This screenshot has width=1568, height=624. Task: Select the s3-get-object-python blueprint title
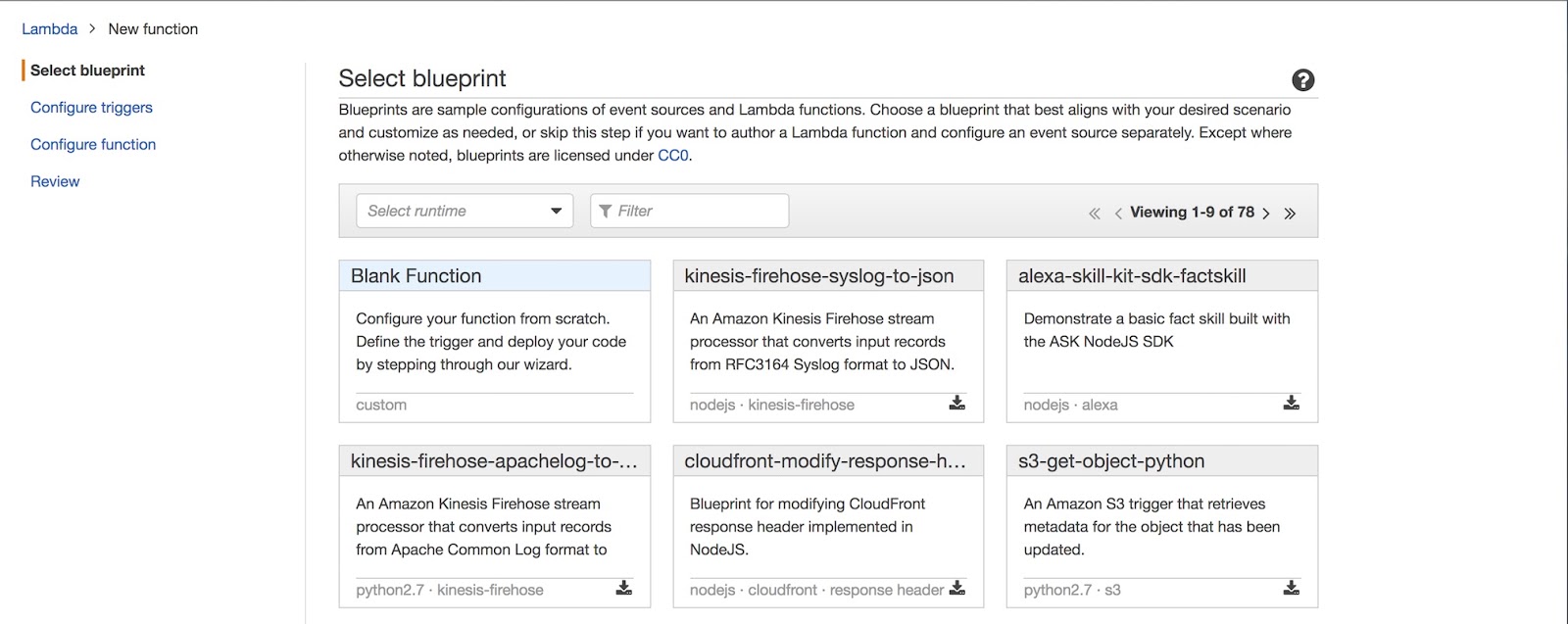1111,461
